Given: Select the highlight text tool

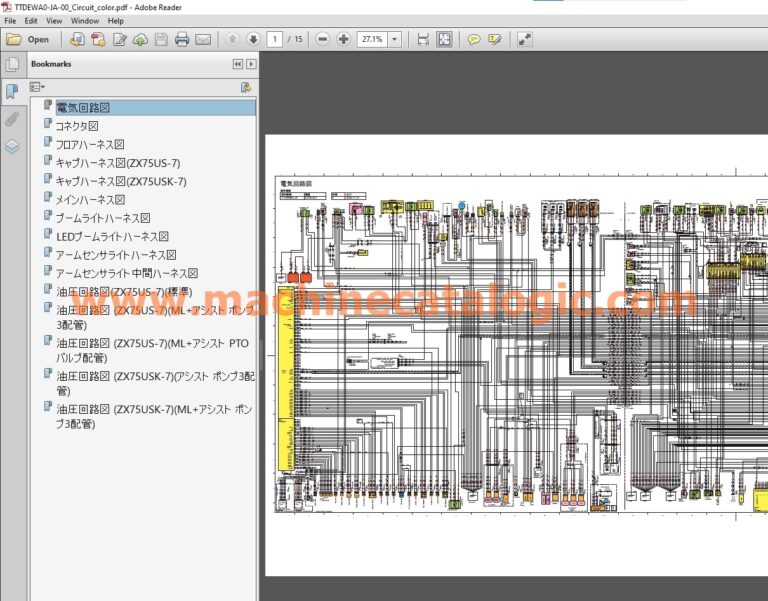Looking at the screenshot, I should [x=494, y=40].
